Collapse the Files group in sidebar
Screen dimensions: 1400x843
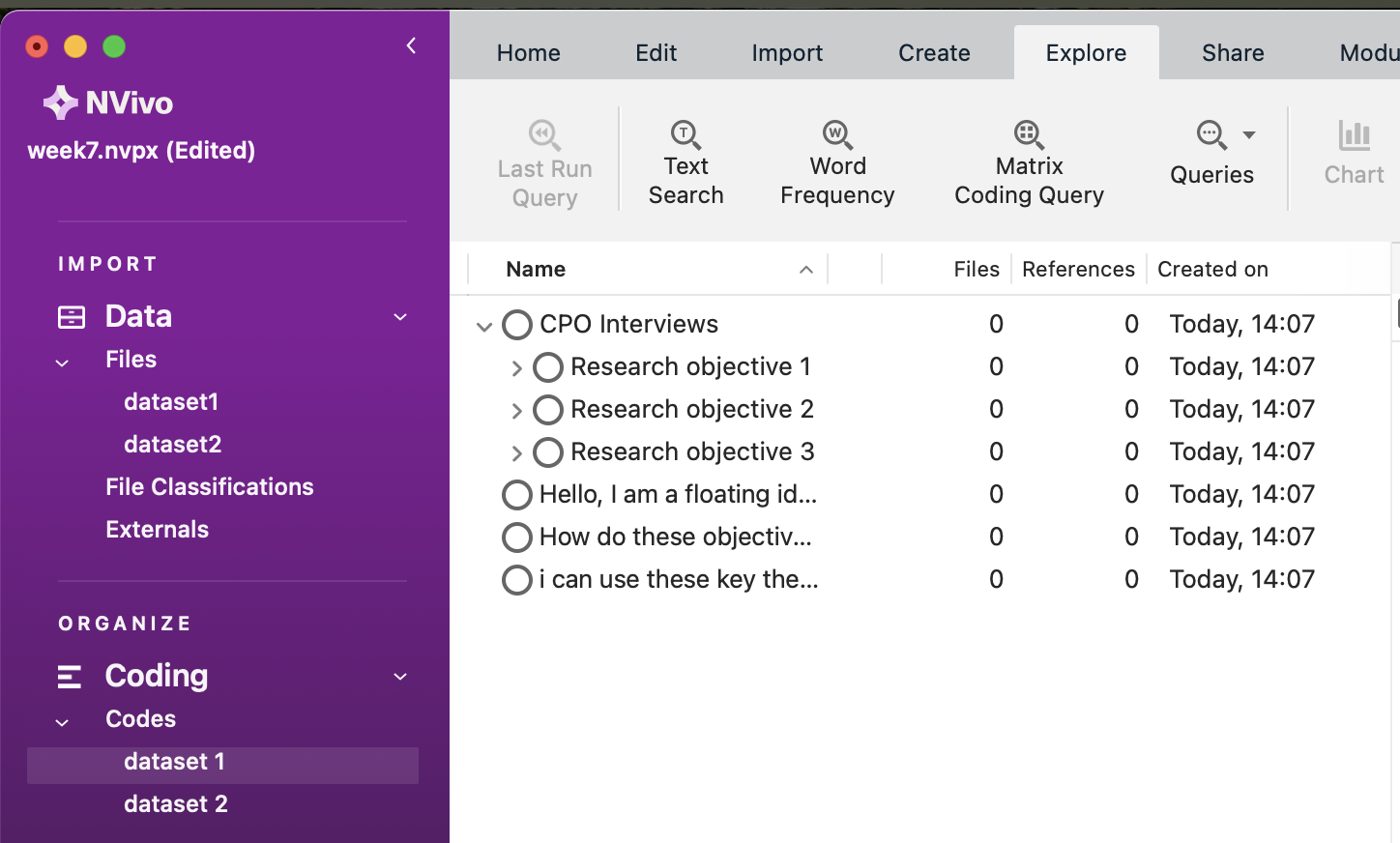tap(63, 363)
